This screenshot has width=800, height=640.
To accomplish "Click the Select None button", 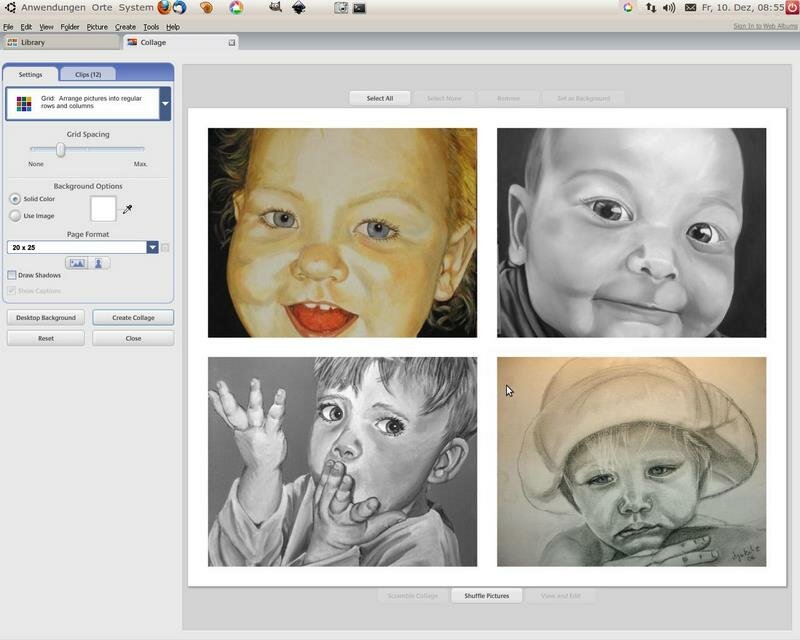I will pyautogui.click(x=444, y=99).
